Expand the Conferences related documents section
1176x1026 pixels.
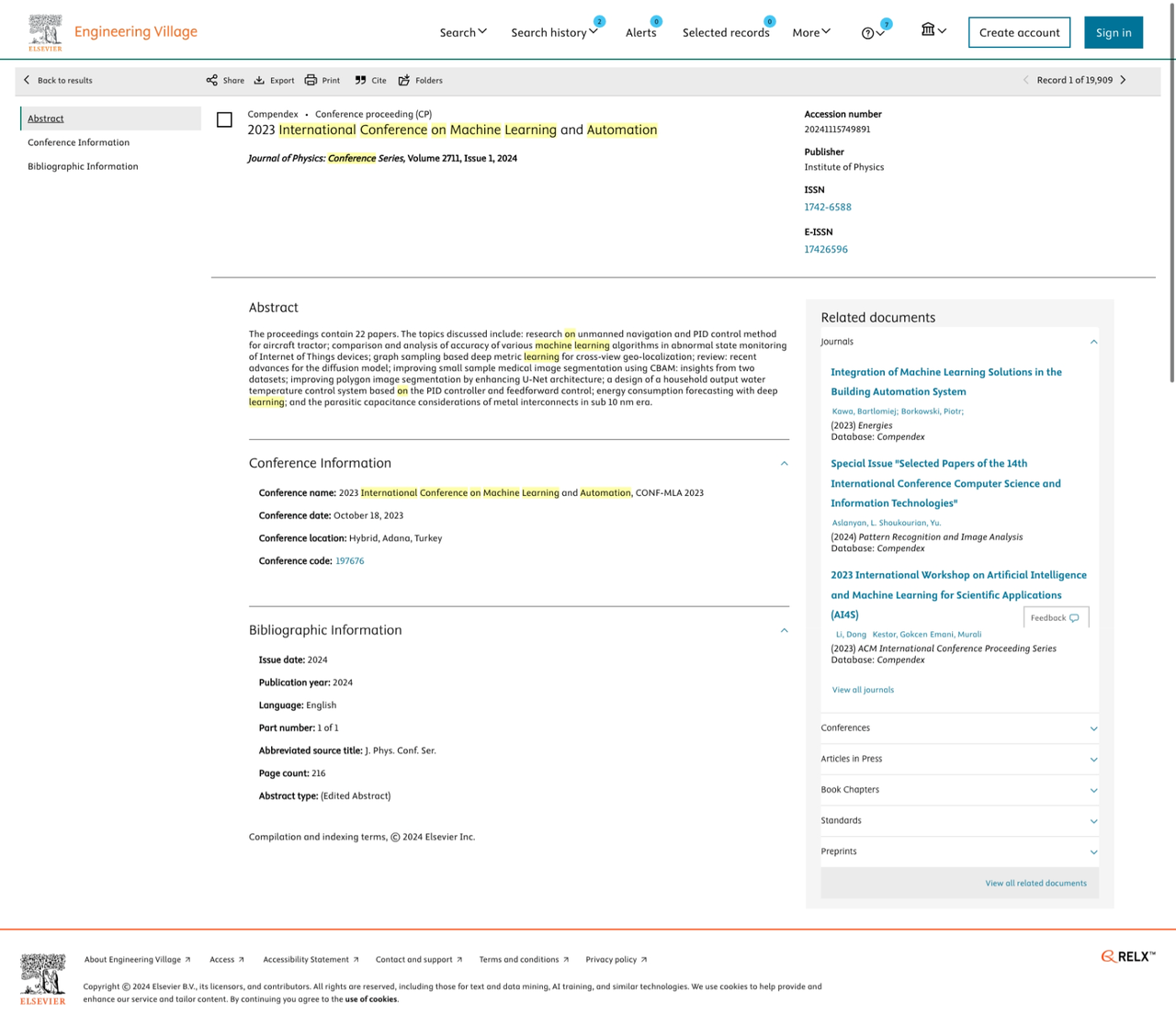[x=1093, y=728]
